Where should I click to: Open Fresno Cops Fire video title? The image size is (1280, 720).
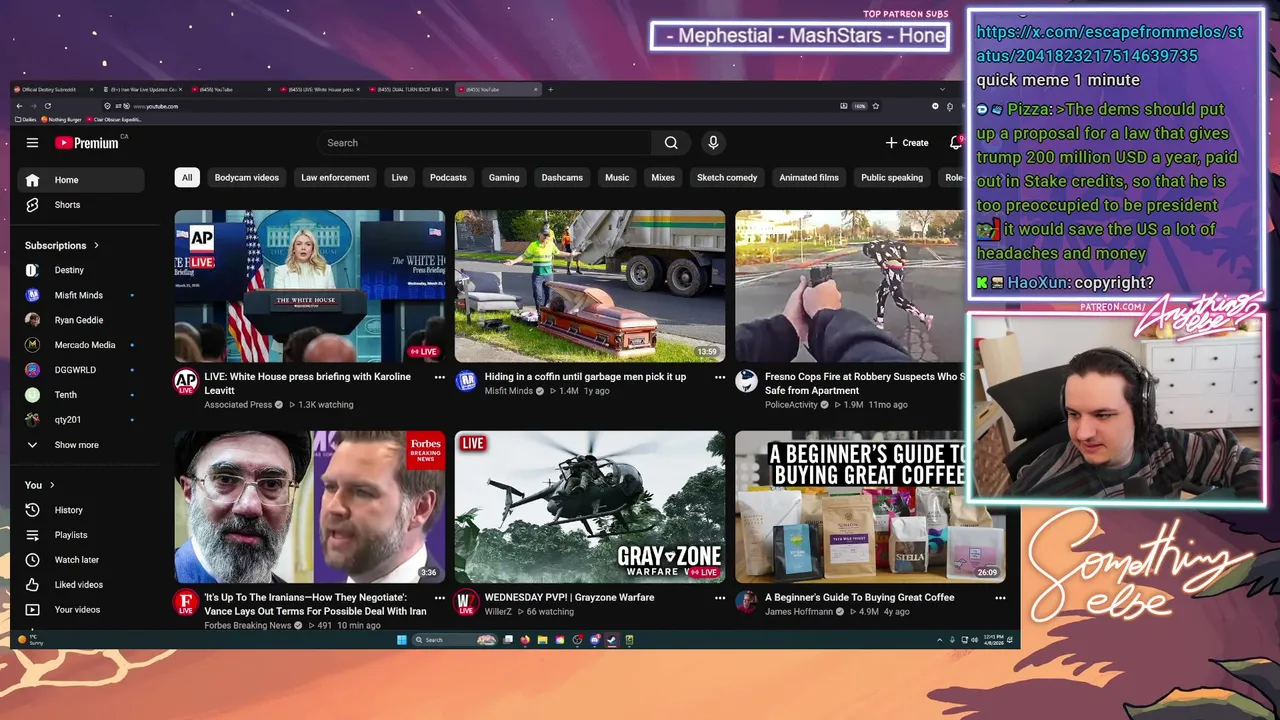865,384
